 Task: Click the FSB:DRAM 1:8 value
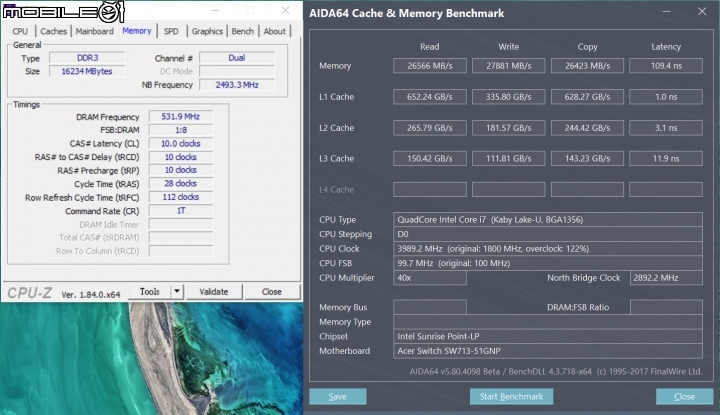click(181, 130)
